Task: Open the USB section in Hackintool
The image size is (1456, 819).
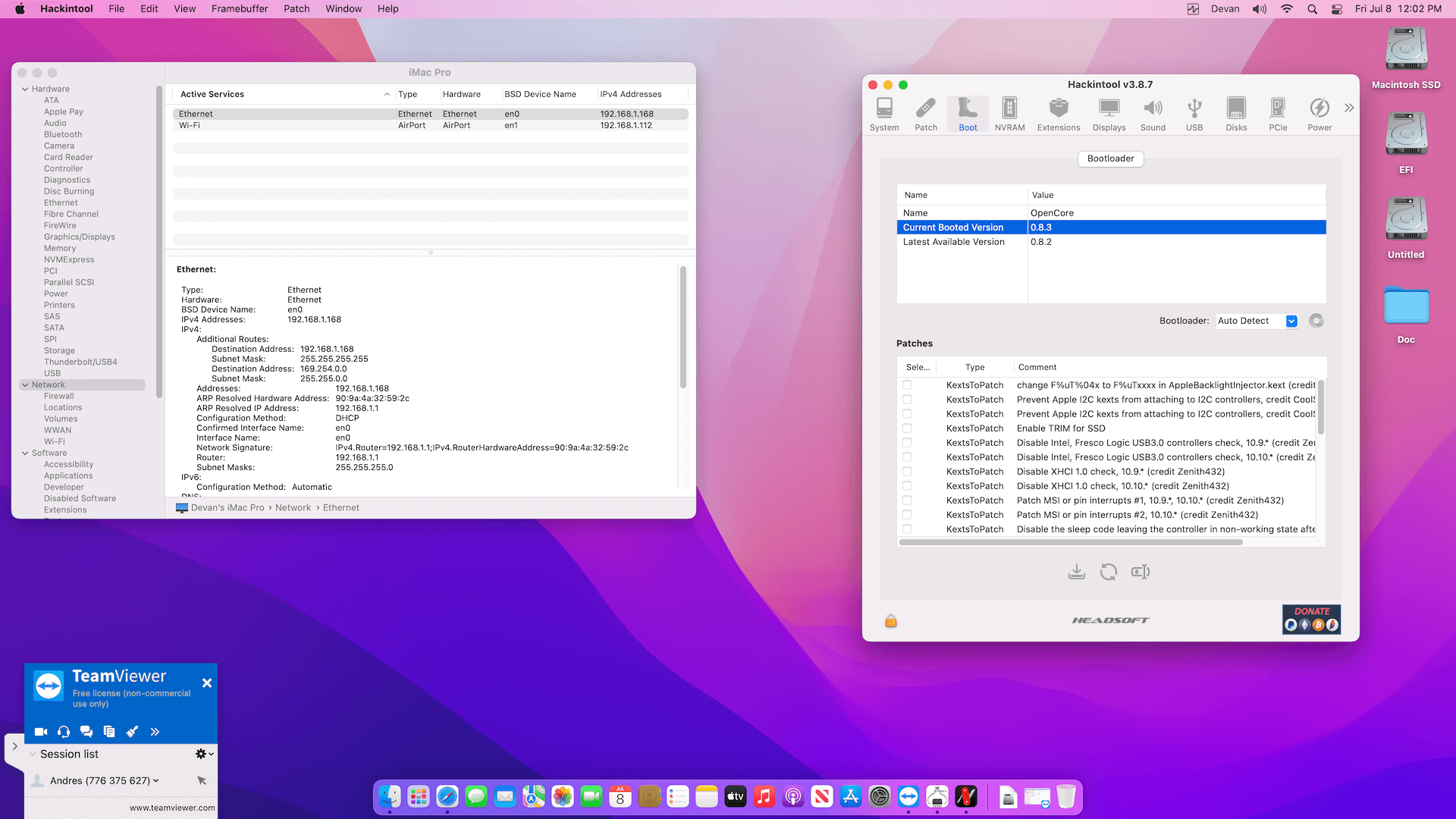Action: [x=1194, y=114]
